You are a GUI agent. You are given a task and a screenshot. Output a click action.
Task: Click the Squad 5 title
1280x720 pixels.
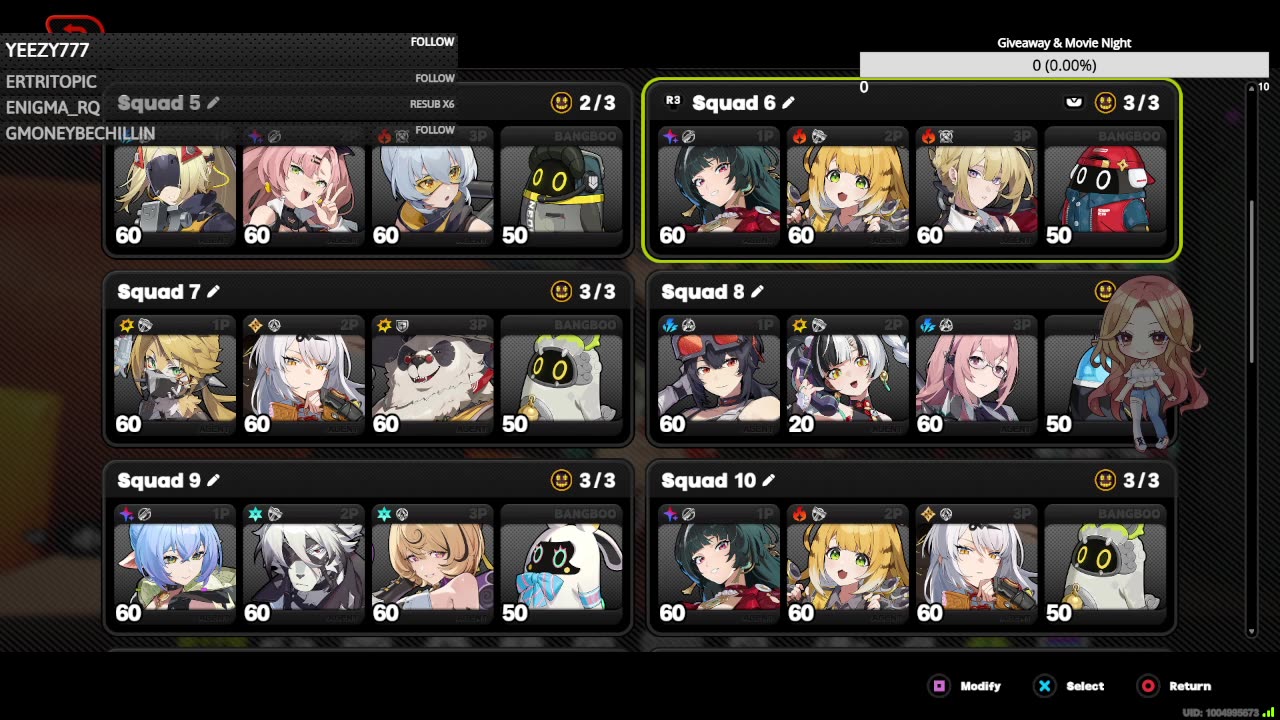(x=159, y=103)
